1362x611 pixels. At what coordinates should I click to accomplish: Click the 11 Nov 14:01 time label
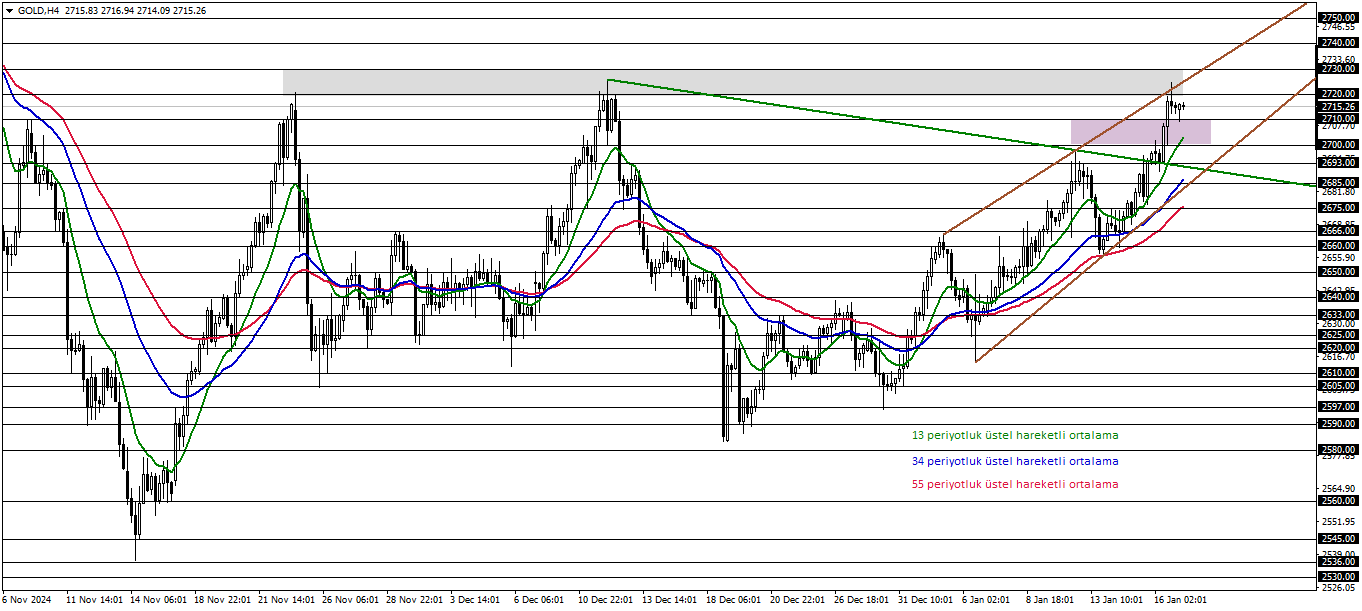94,601
